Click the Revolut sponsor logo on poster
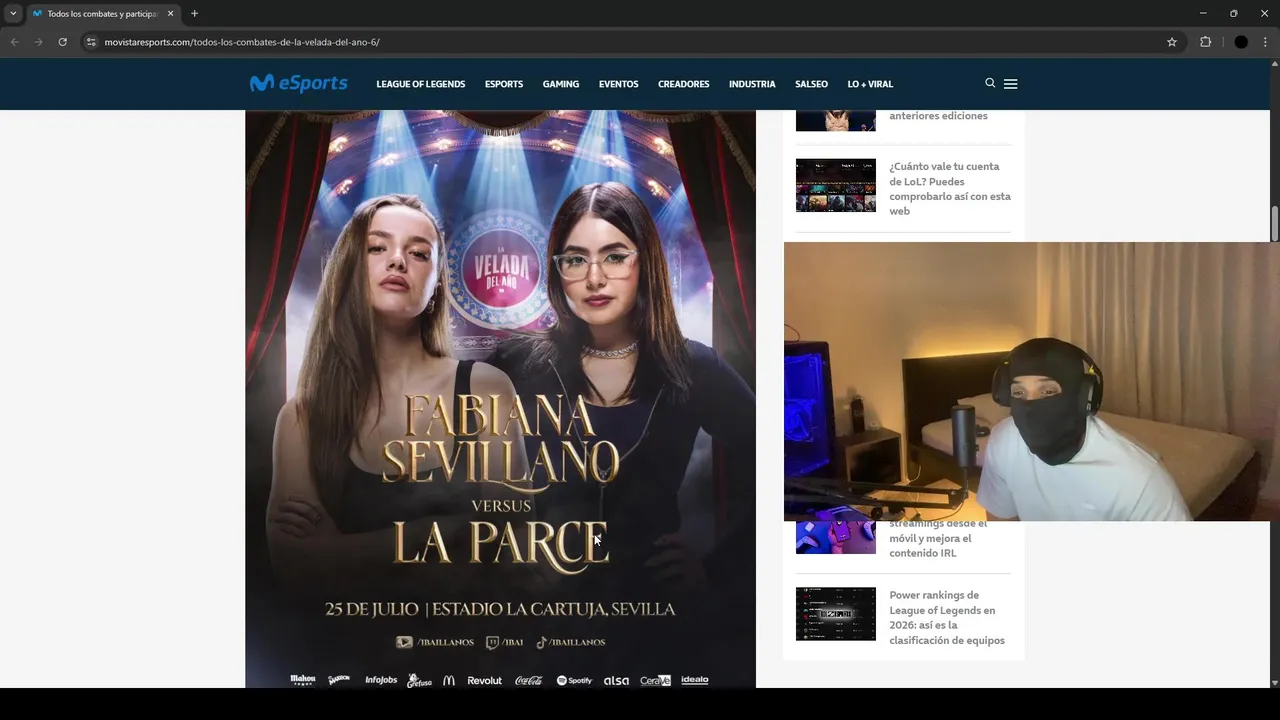Screen dimensions: 1280x720 (484, 680)
